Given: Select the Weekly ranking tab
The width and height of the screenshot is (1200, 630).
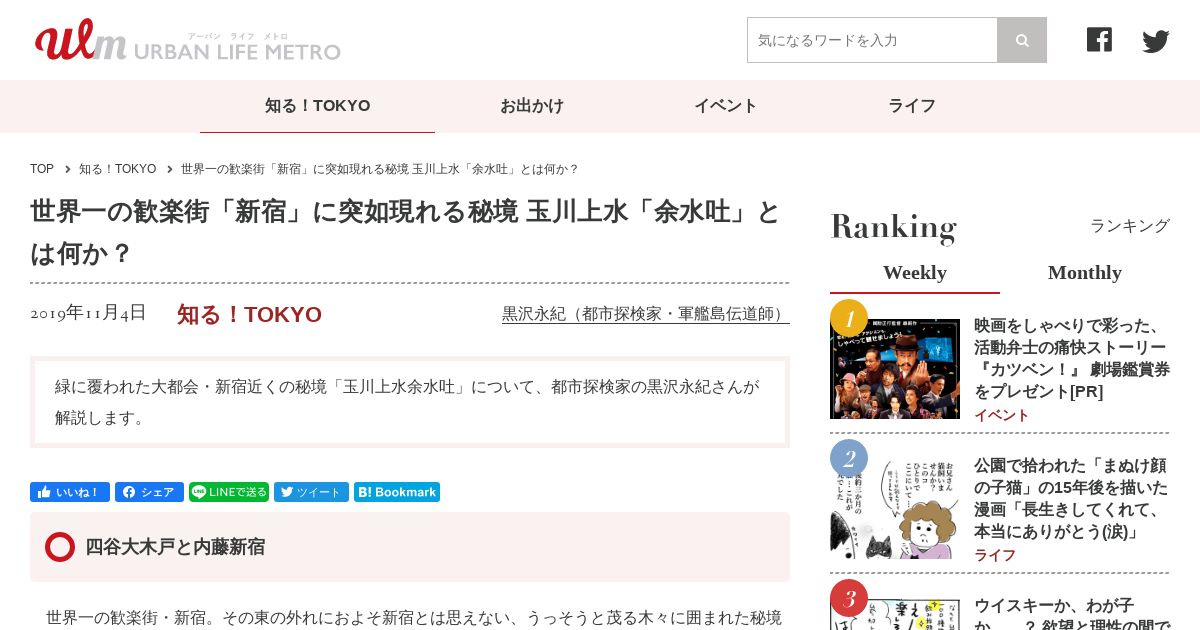Looking at the screenshot, I should coord(915,273).
